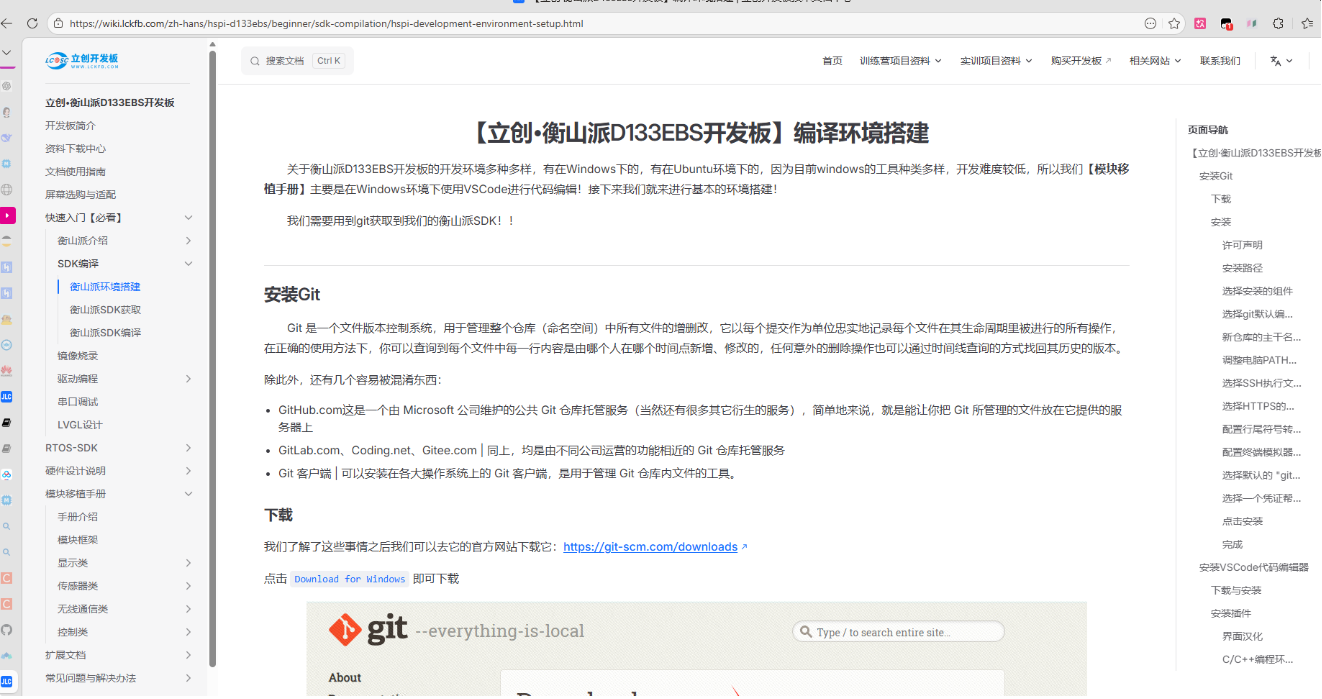
Task: Expand the 训练营项目资料 dropdown
Action: point(900,61)
